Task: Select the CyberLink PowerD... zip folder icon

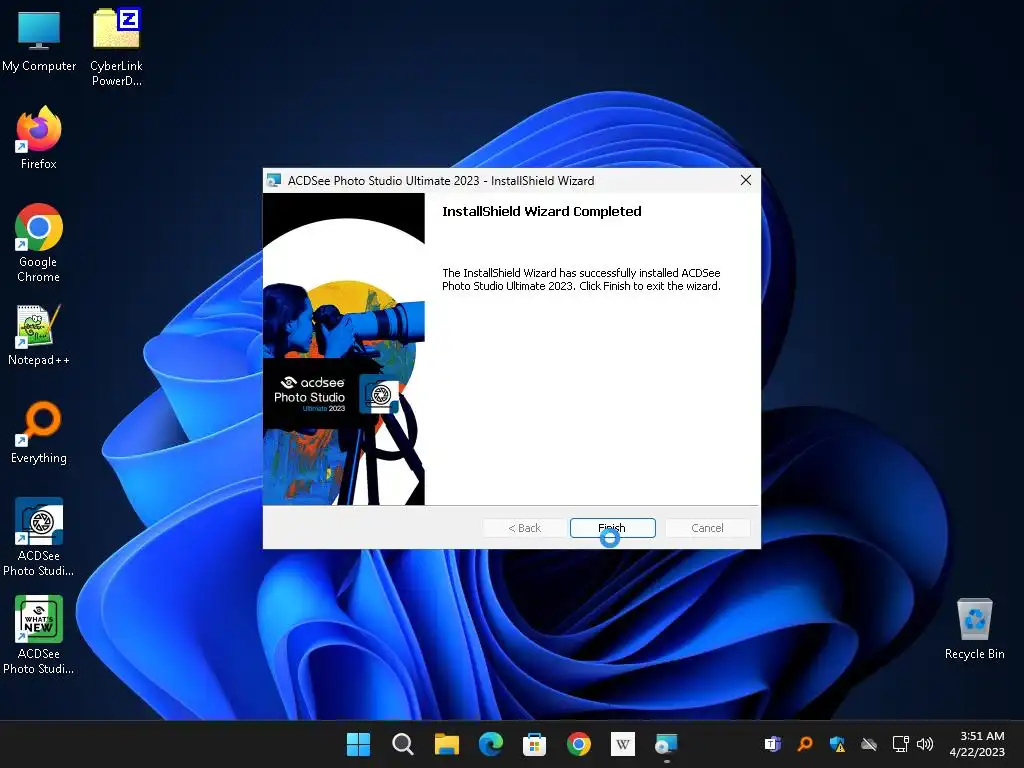Action: [x=116, y=47]
